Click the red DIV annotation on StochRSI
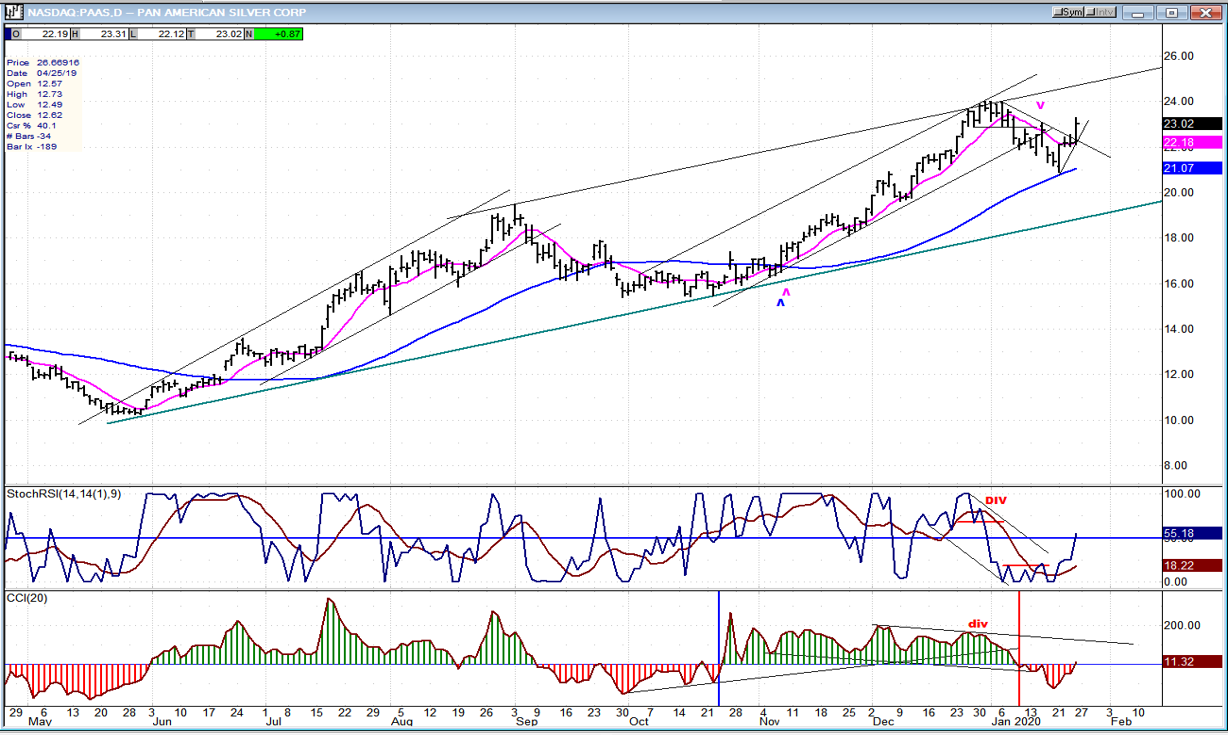 996,501
